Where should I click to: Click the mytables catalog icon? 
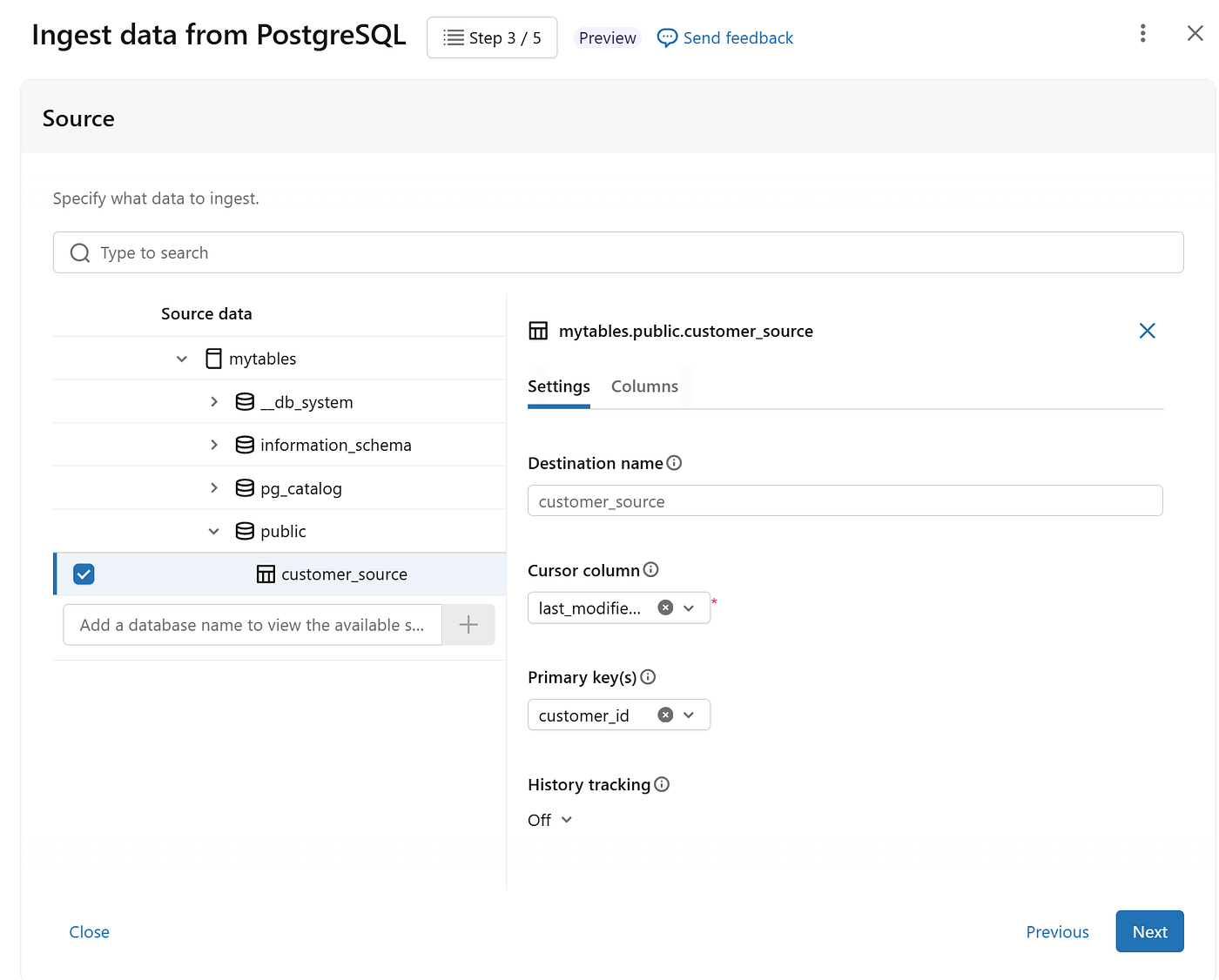click(213, 359)
